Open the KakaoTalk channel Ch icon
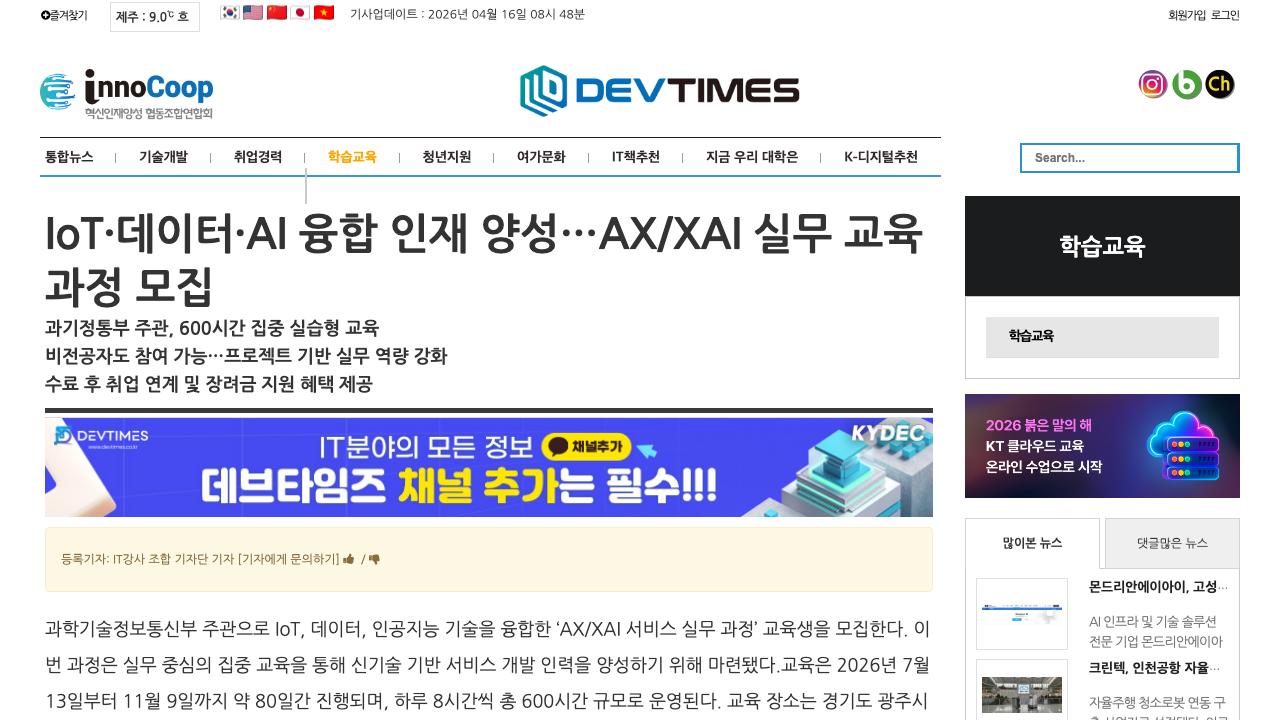This screenshot has height=720, width=1280. tap(1220, 85)
